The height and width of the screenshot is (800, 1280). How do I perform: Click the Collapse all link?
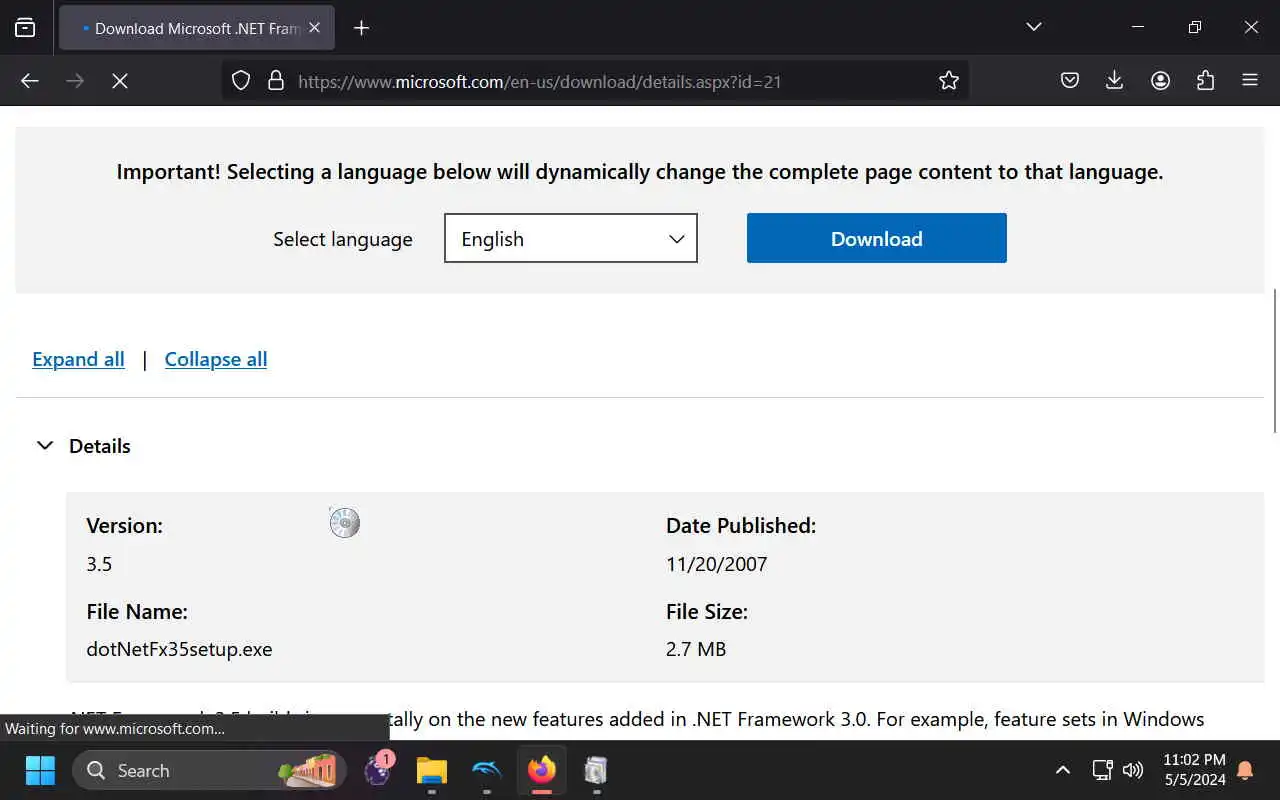(x=216, y=359)
